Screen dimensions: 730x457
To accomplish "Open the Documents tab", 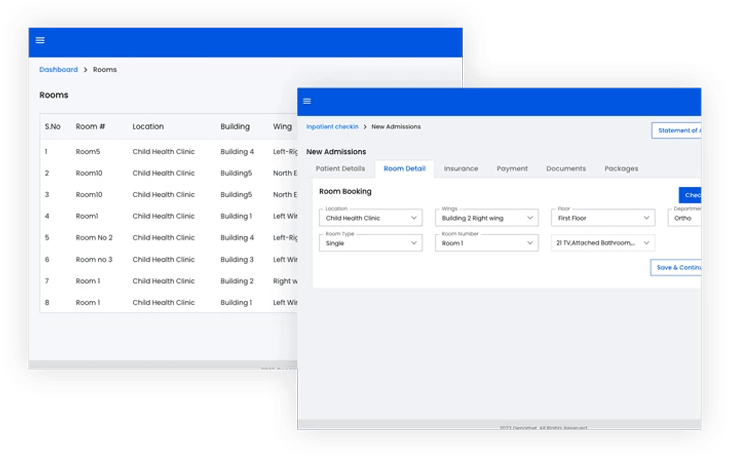I will pos(566,169).
